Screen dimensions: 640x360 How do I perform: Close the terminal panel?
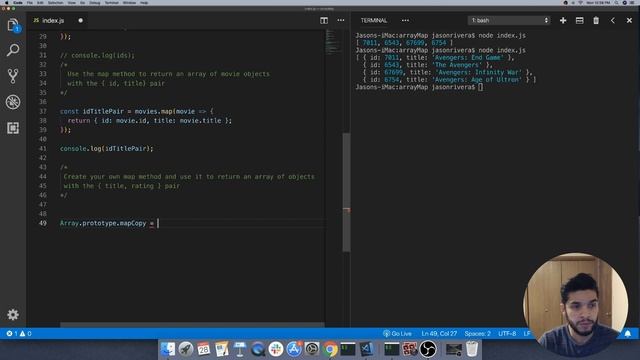point(629,20)
